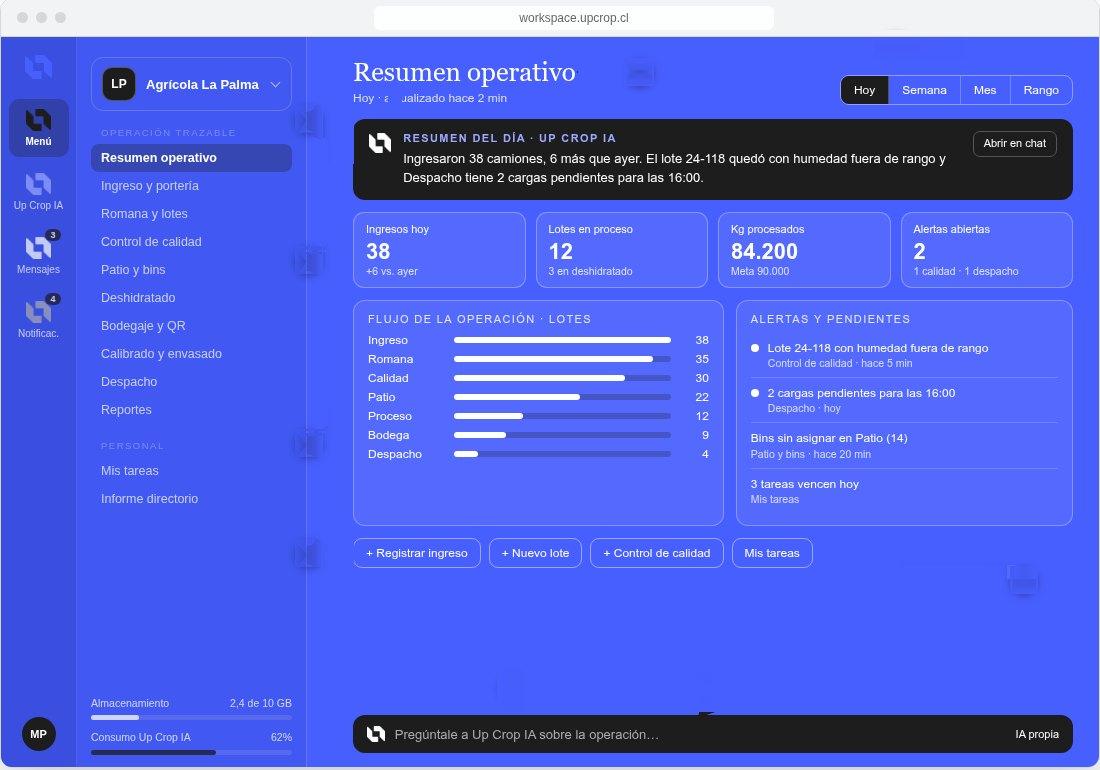Viewport: 1100px width, 770px height.
Task: Open the 3 tareas vencen hoy item
Action: point(904,491)
